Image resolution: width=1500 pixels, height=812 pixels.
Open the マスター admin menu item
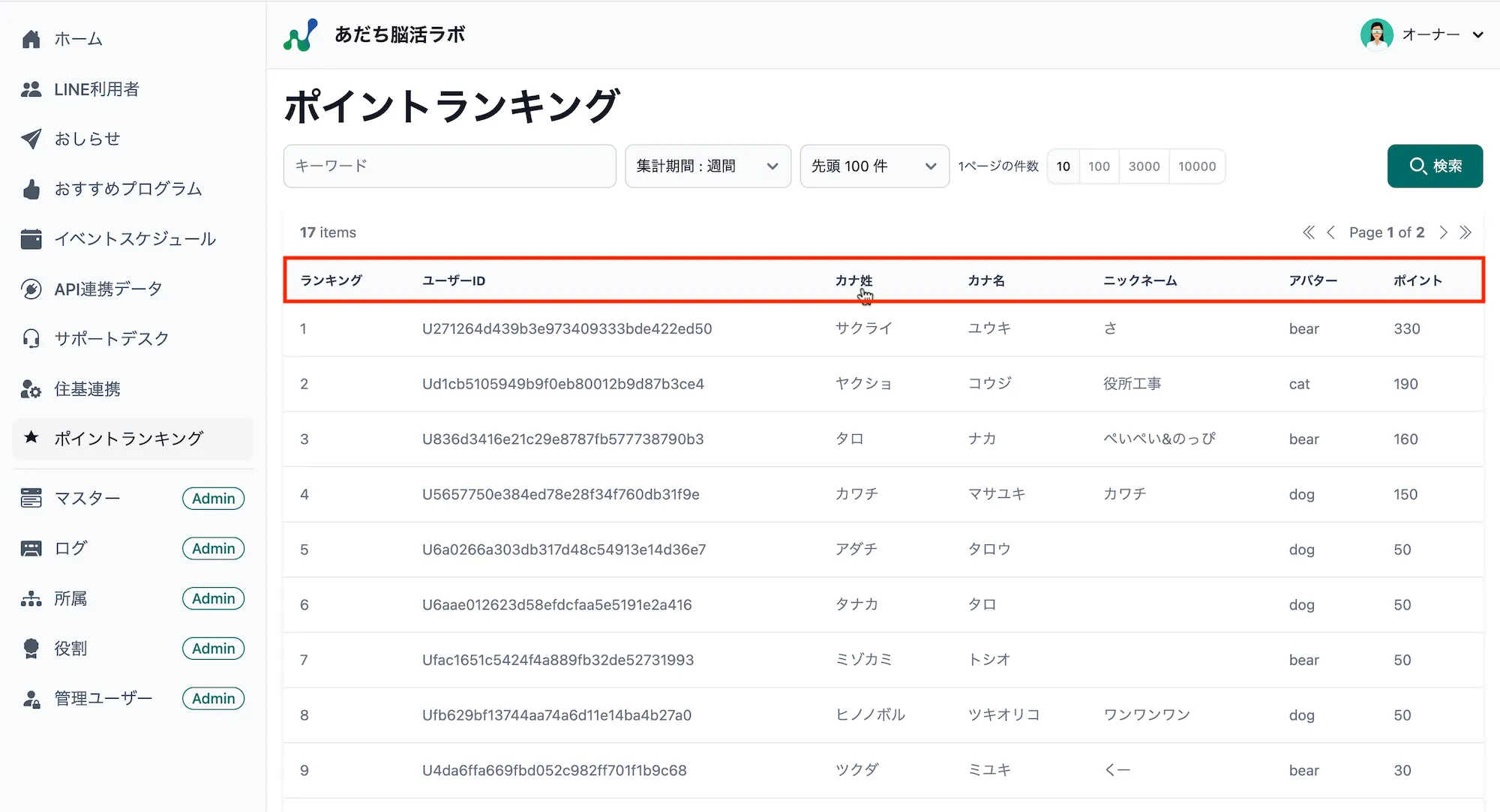click(87, 499)
